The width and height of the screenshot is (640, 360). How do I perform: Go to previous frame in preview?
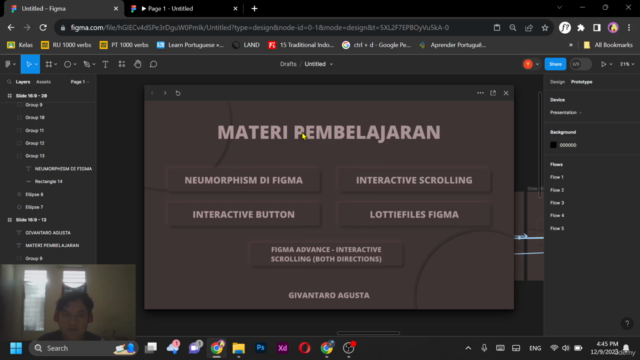pos(152,93)
